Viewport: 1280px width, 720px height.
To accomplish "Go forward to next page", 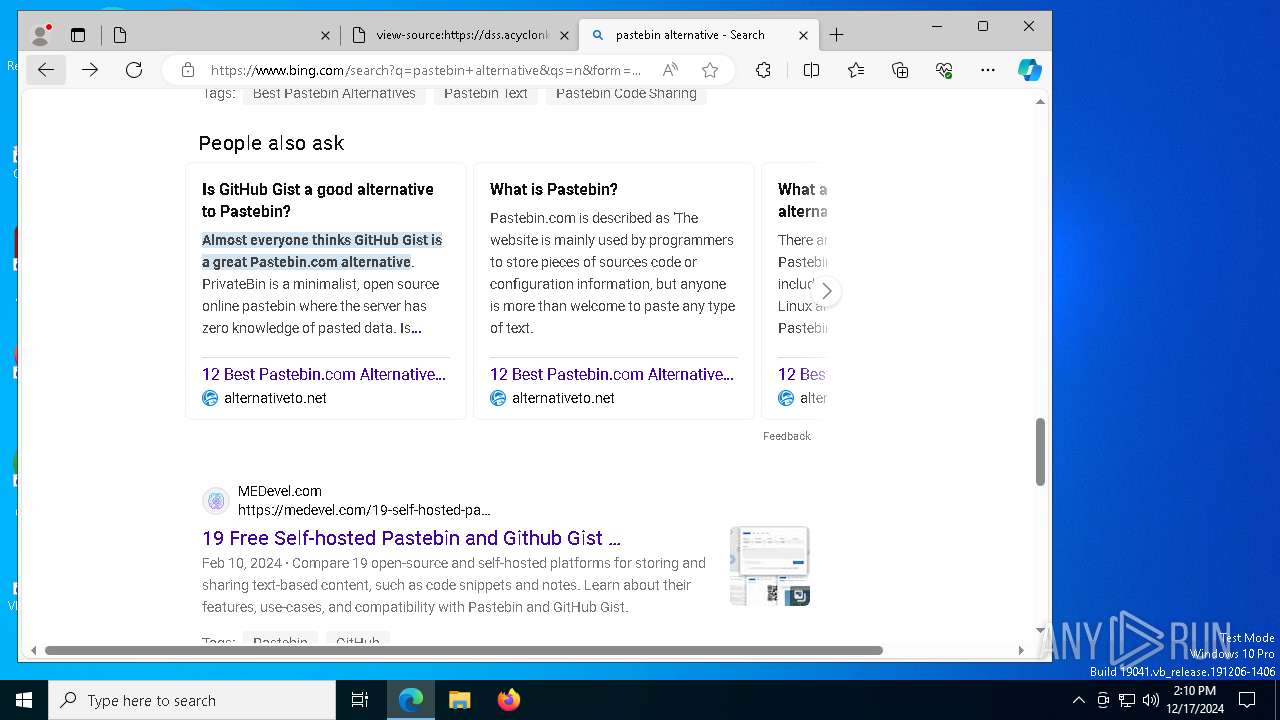I will click(90, 70).
